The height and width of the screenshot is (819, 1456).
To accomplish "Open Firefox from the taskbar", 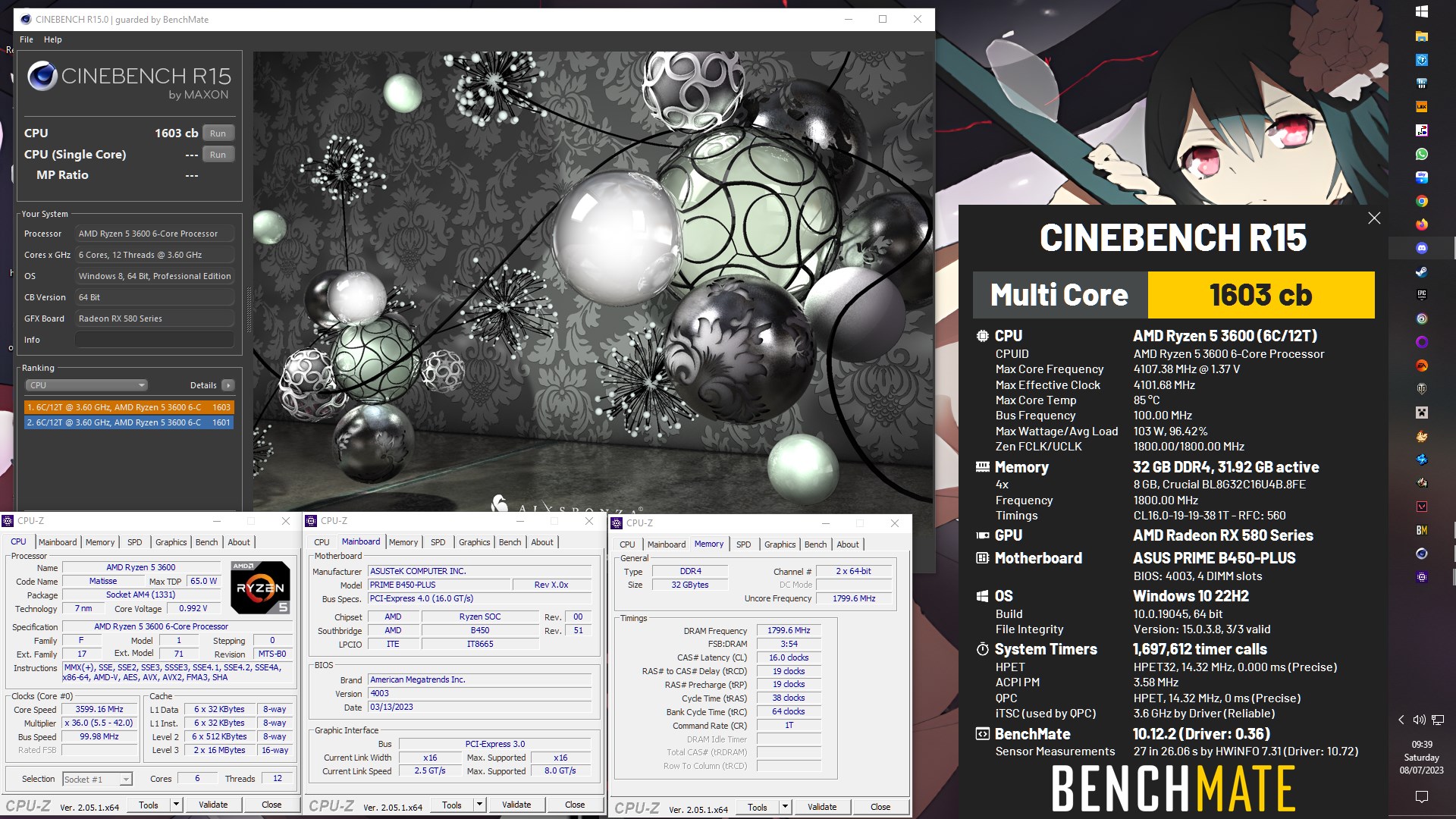I will point(1422,224).
